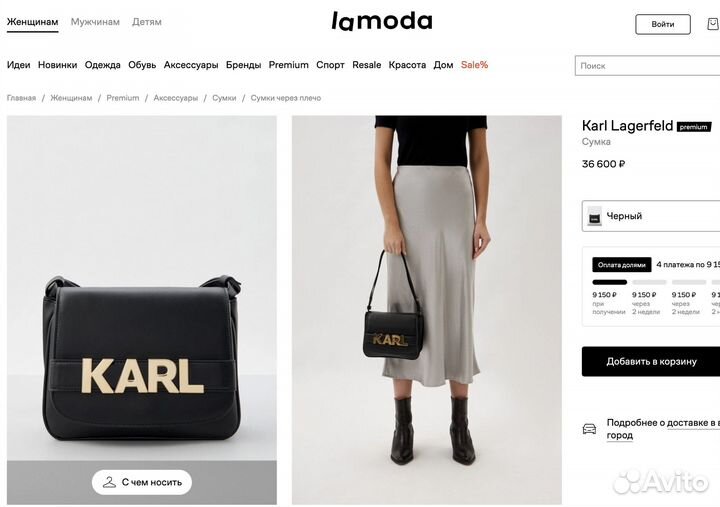Open the Аксессуары menu
The height and width of the screenshot is (507, 720).
[191, 65]
